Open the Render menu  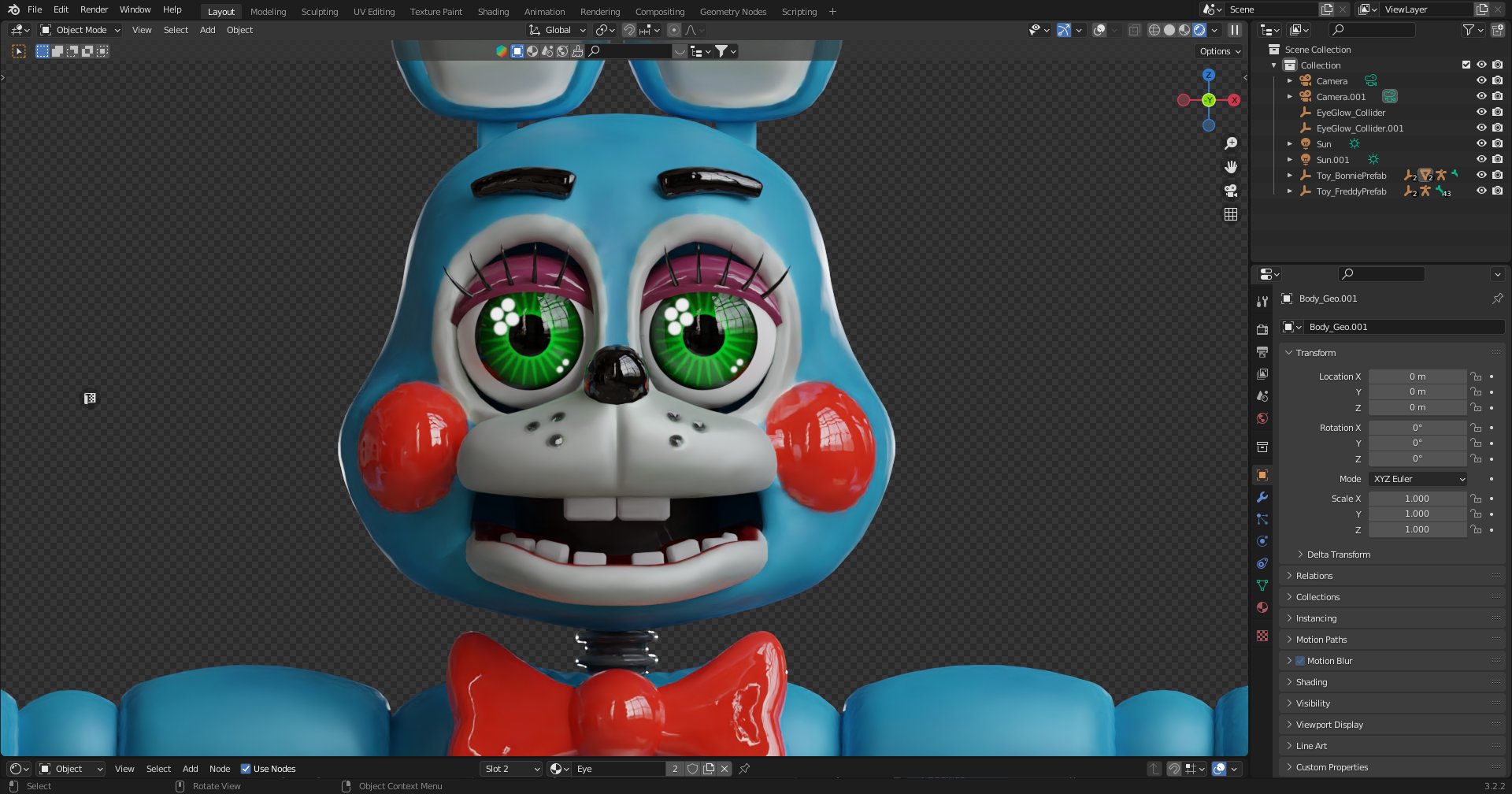click(x=94, y=9)
